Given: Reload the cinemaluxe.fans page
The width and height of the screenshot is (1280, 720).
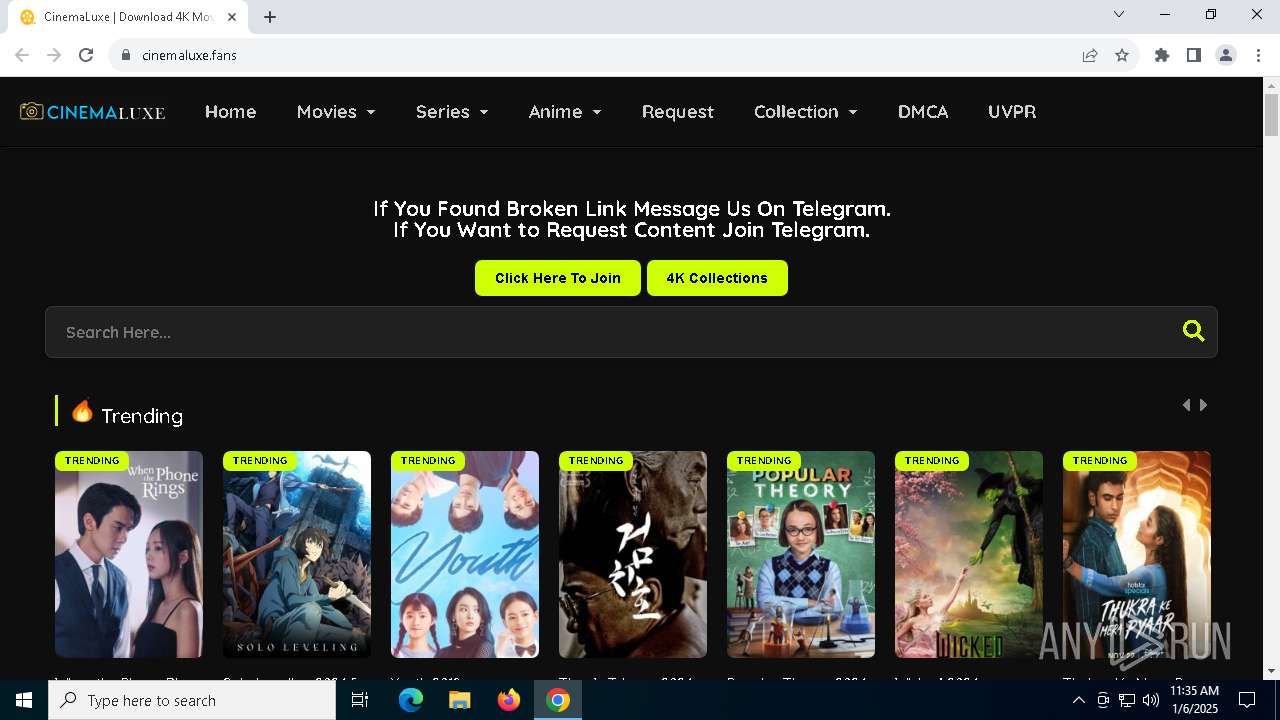Looking at the screenshot, I should click(x=86, y=55).
